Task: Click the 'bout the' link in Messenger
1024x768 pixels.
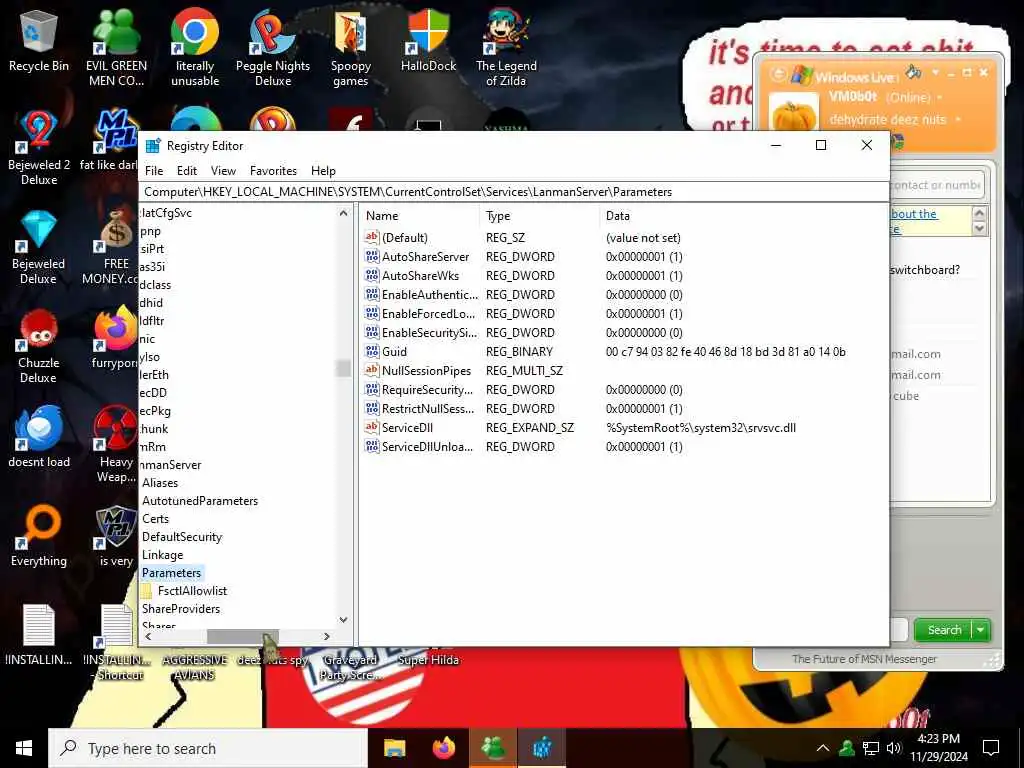Action: click(914, 214)
